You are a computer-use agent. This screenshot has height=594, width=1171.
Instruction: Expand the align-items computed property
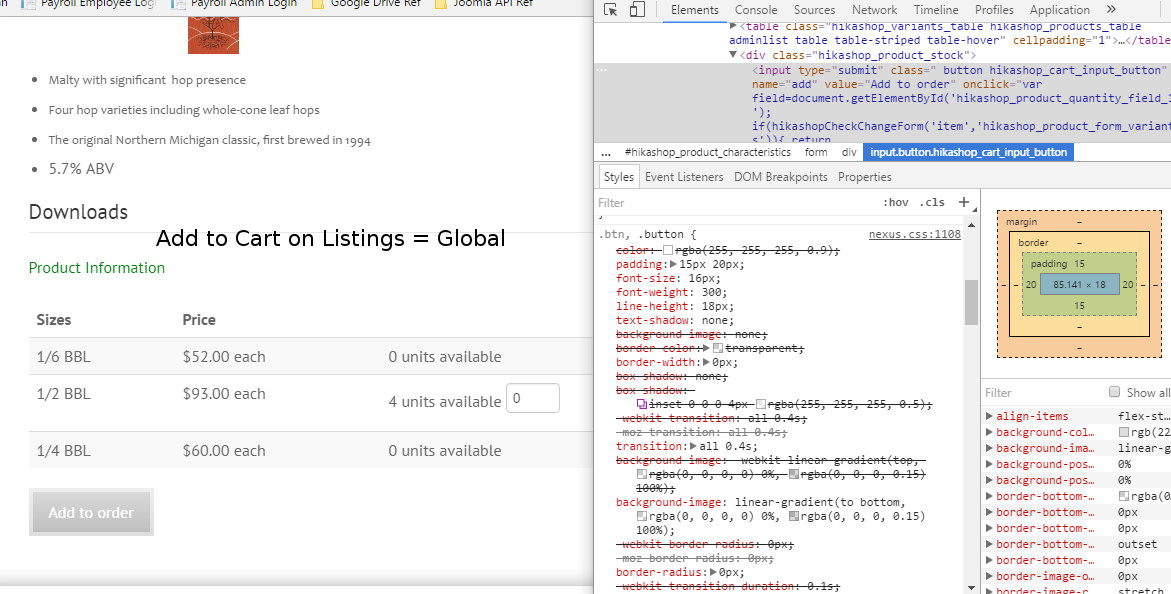click(x=989, y=416)
